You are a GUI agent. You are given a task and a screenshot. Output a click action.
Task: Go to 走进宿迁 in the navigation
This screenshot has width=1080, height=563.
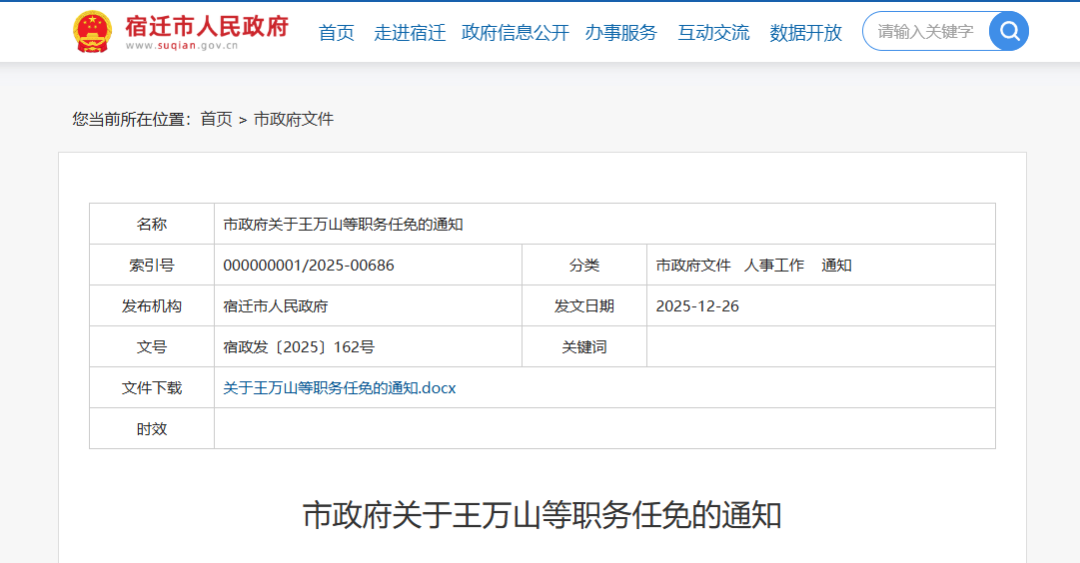pos(409,32)
